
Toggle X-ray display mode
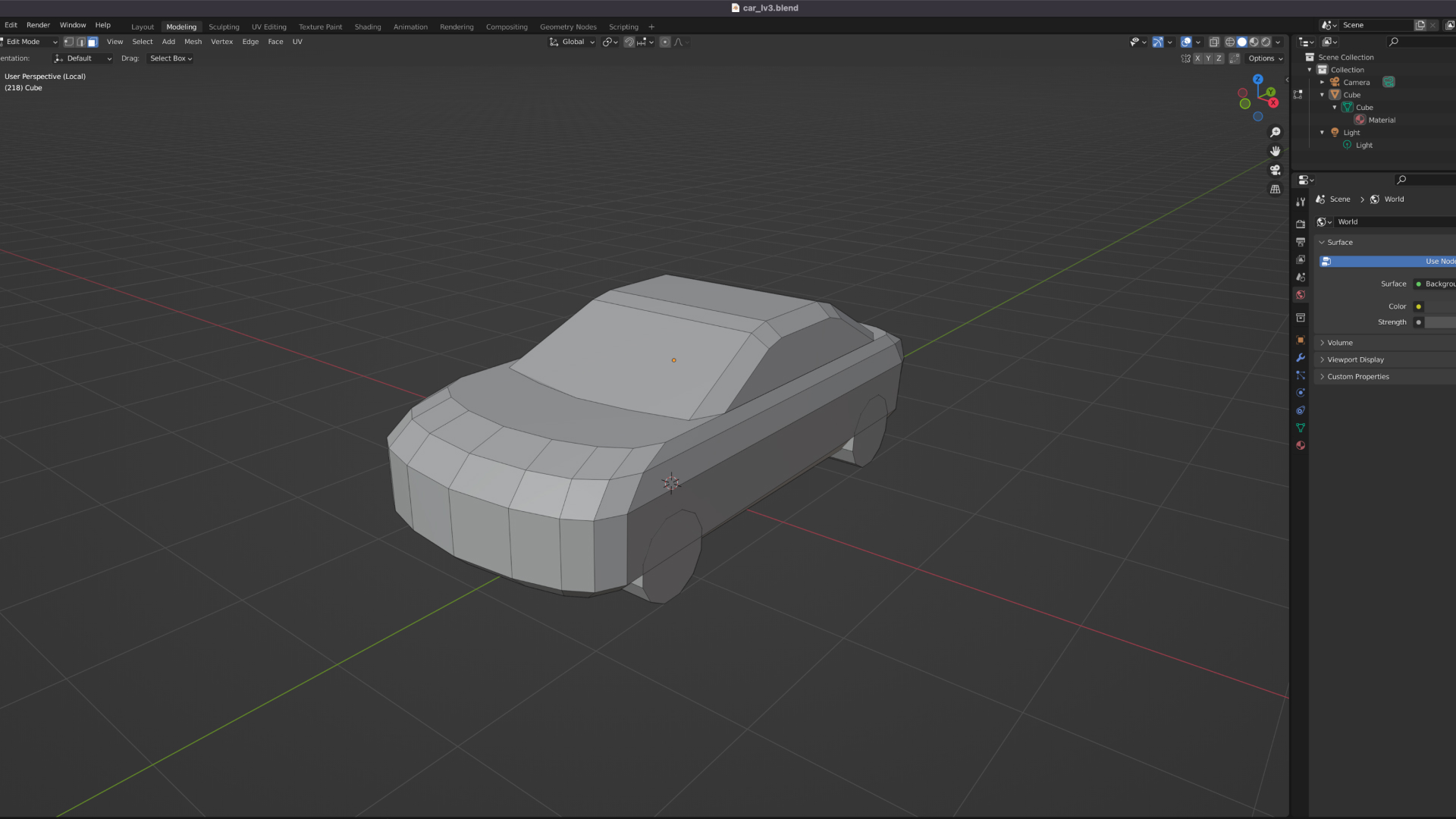coord(1214,42)
